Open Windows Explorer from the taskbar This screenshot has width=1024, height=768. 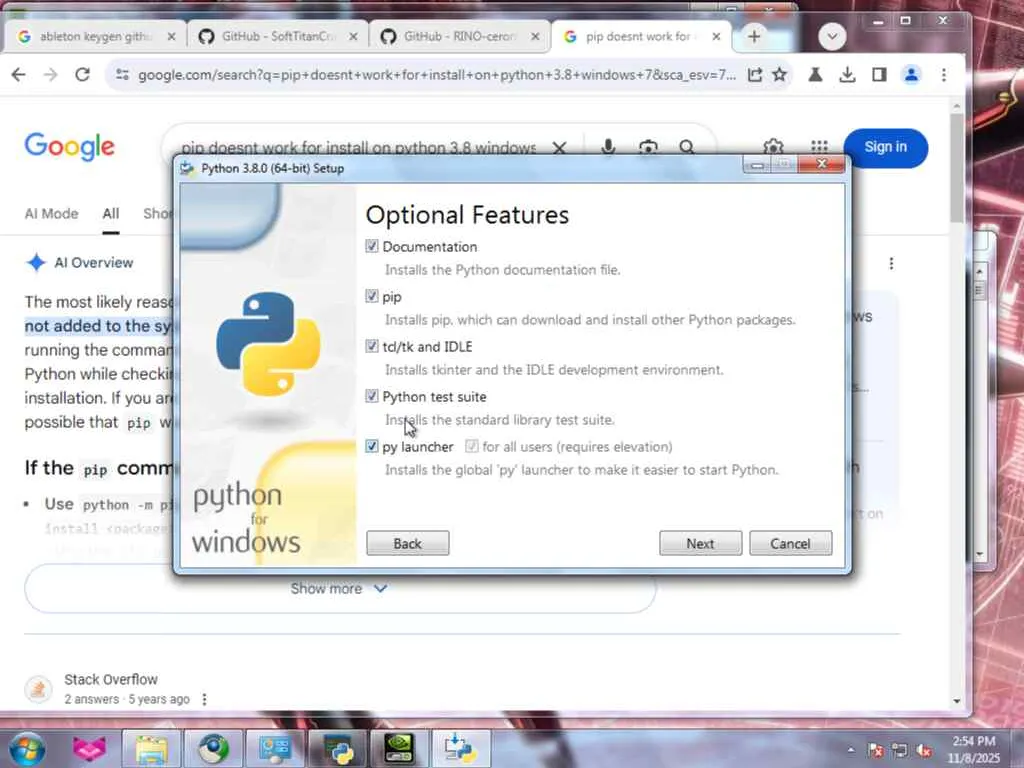[x=152, y=748]
